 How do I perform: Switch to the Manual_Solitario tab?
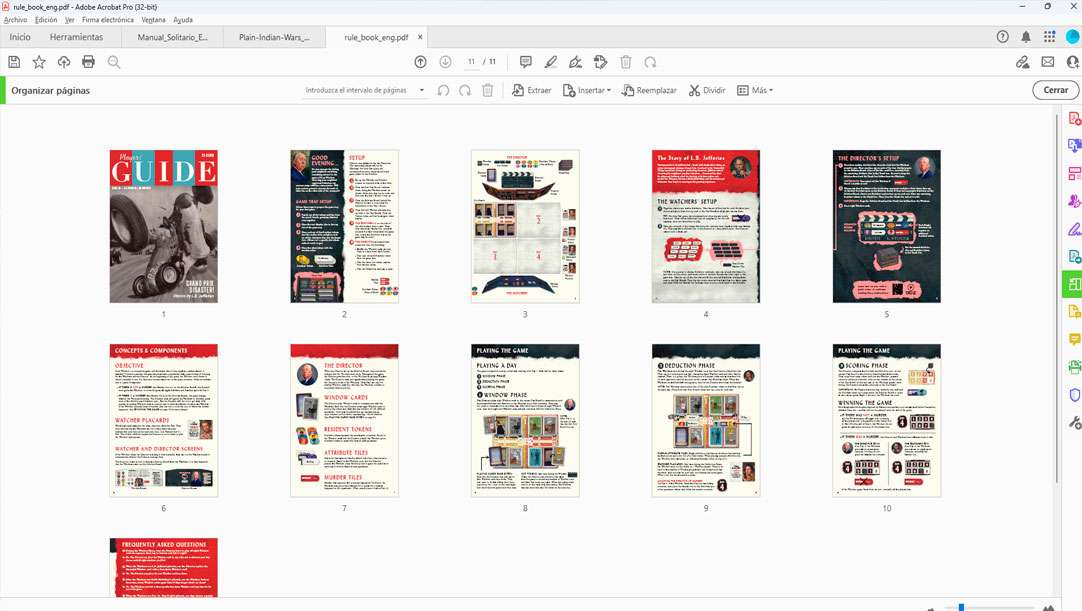172,37
